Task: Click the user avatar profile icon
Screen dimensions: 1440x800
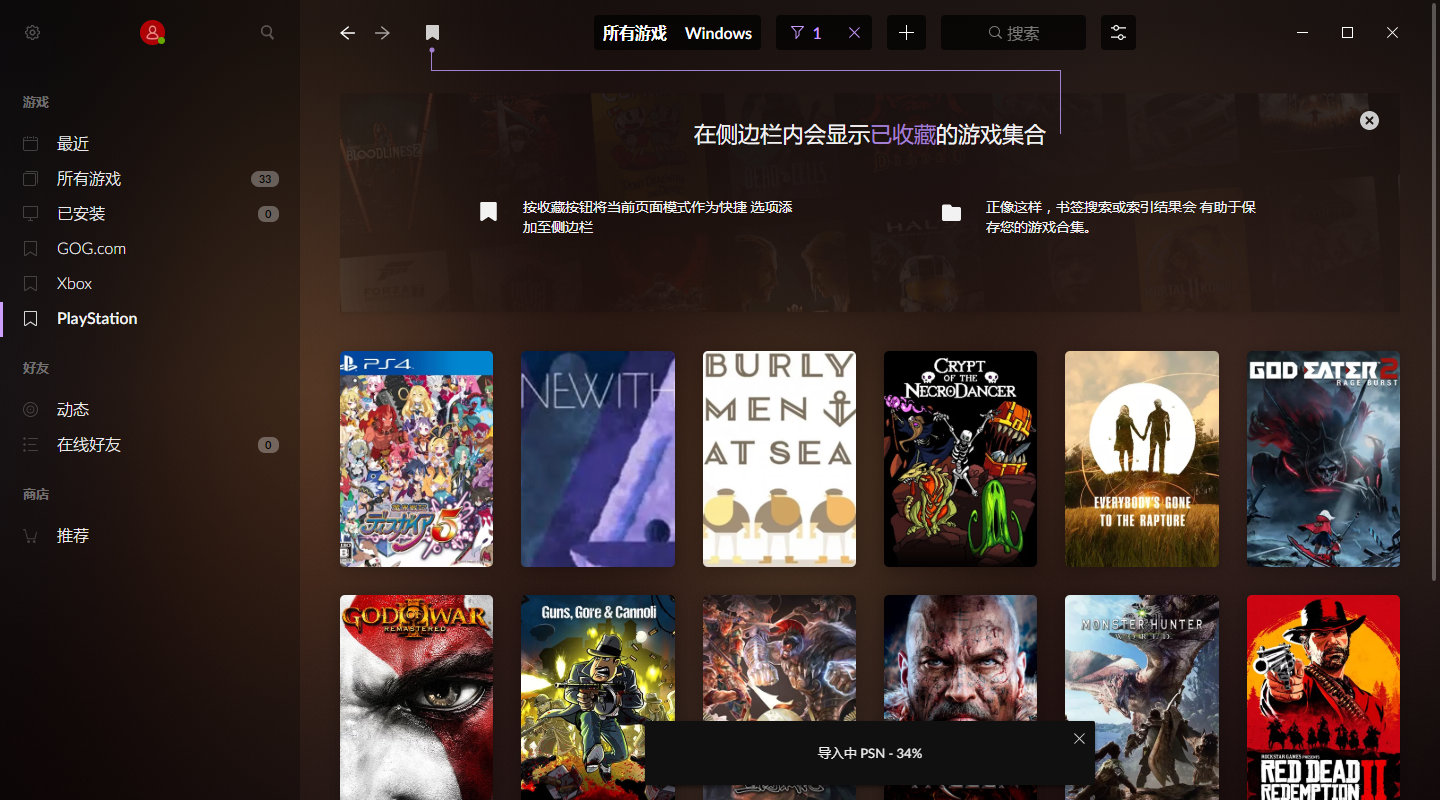Action: (x=152, y=32)
